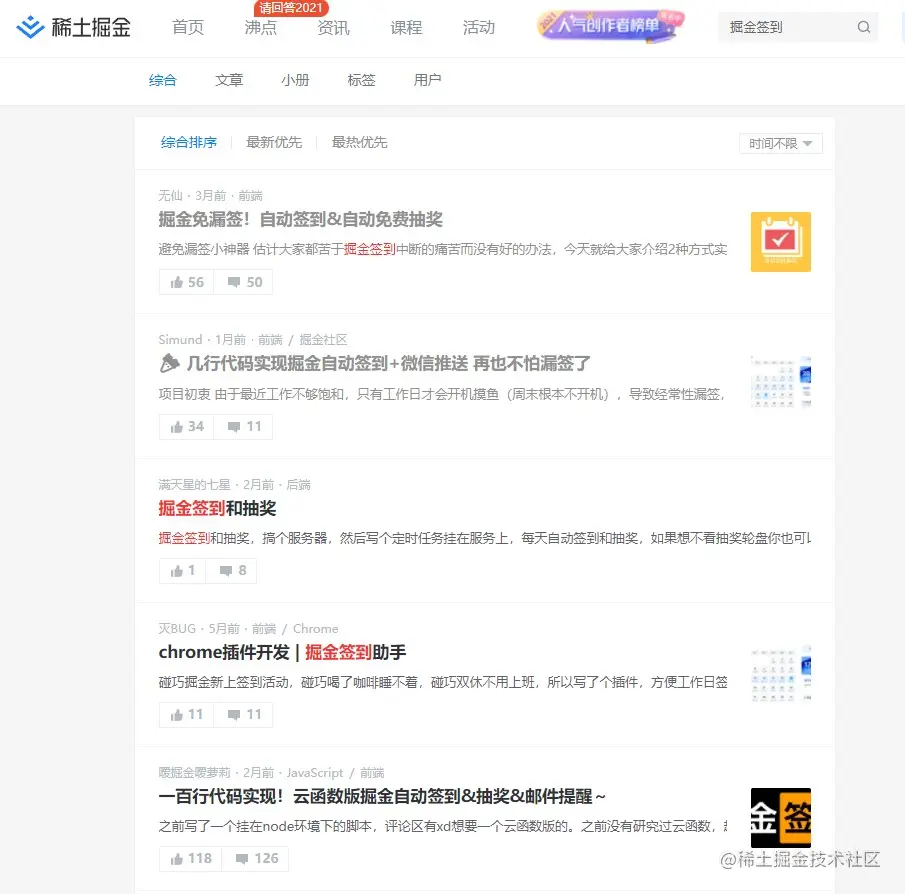
Task: Go to 首页 in top navigation
Action: point(188,27)
